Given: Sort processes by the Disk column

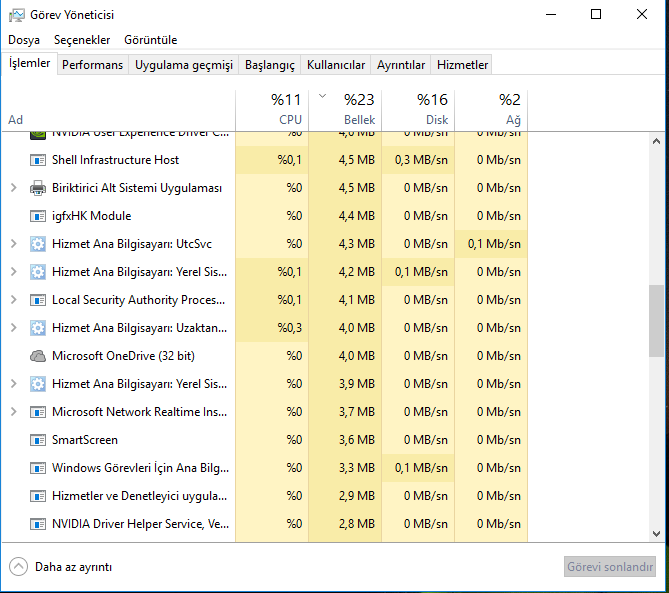Looking at the screenshot, I should tap(418, 110).
